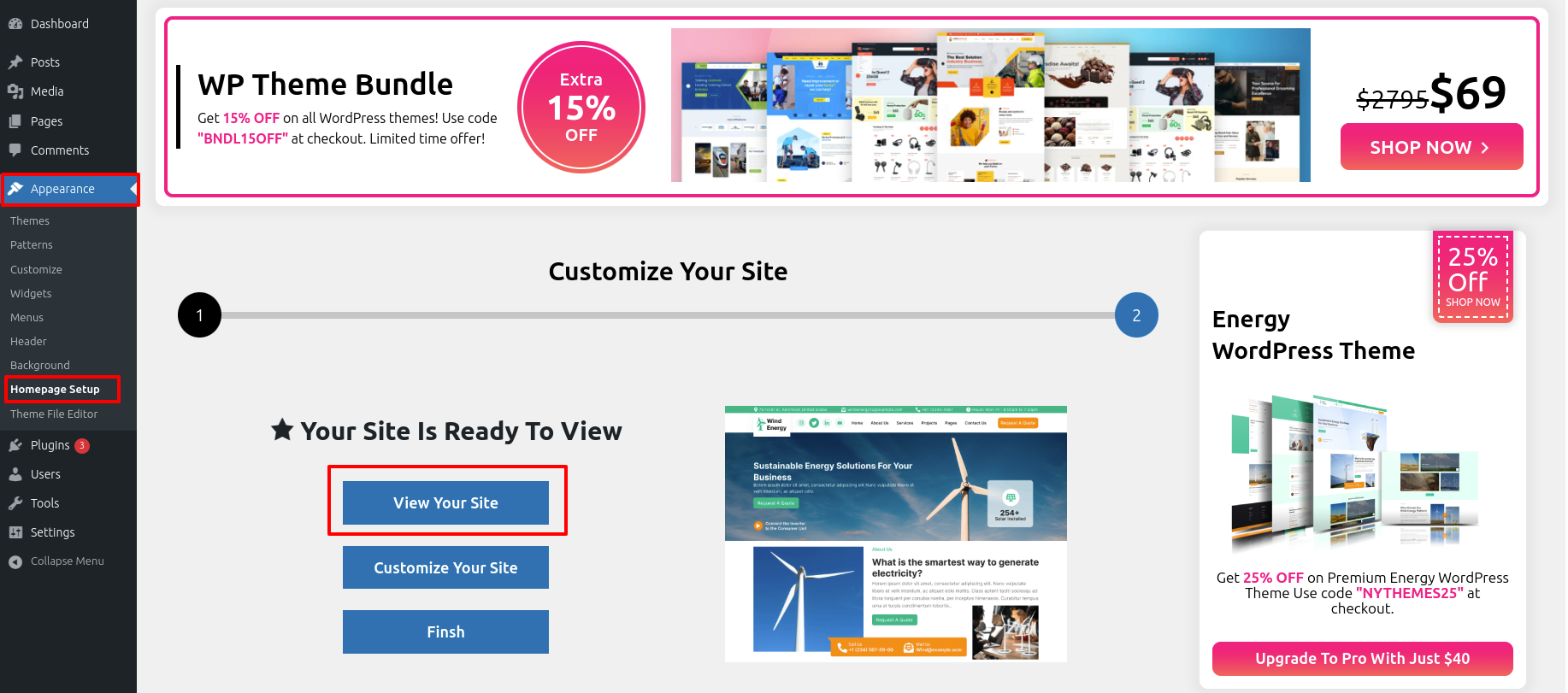
Task: Click Upgrade To Pro With Just $40
Action: pyautogui.click(x=1362, y=659)
